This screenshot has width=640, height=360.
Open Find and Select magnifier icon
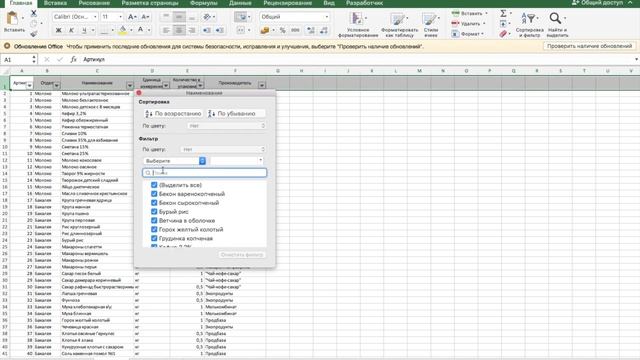(x=557, y=24)
